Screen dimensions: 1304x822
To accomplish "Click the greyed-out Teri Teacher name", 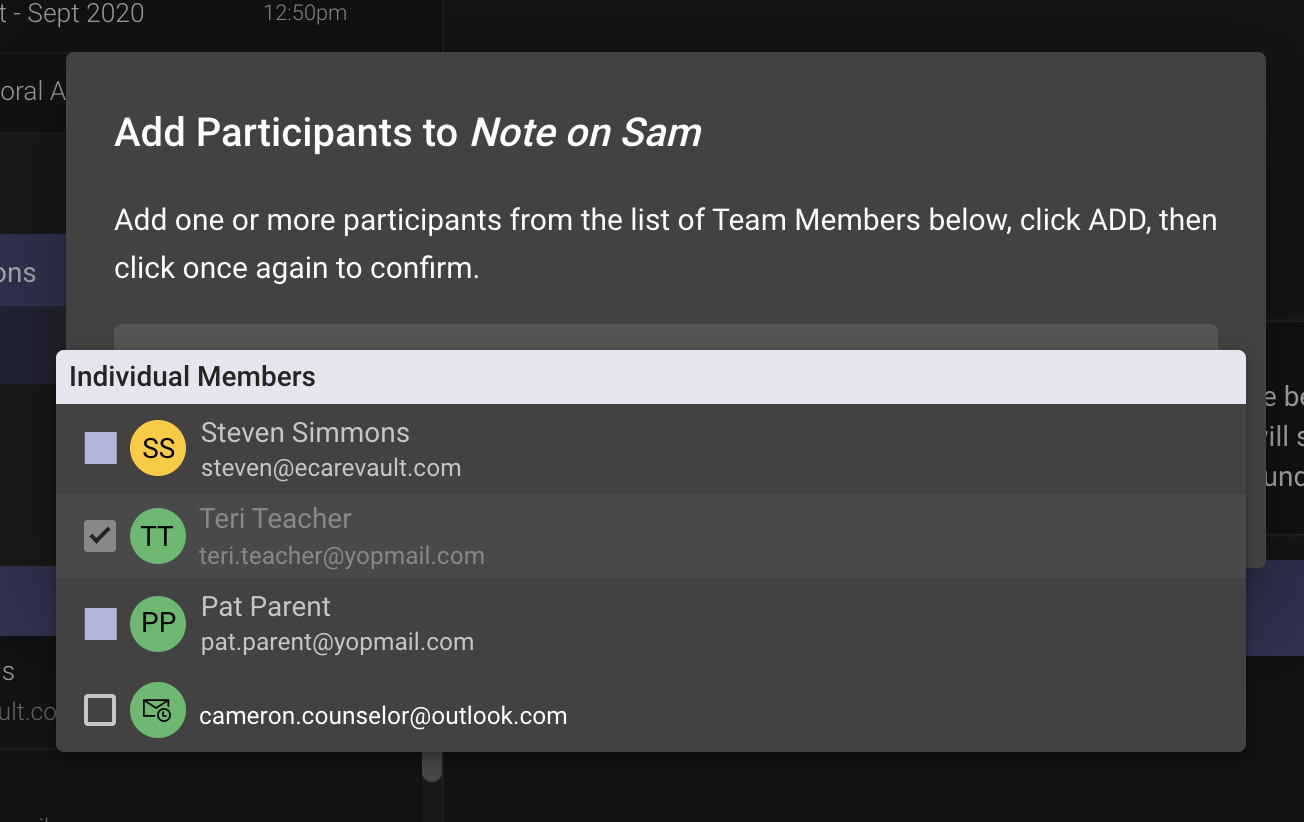I will 275,519.
